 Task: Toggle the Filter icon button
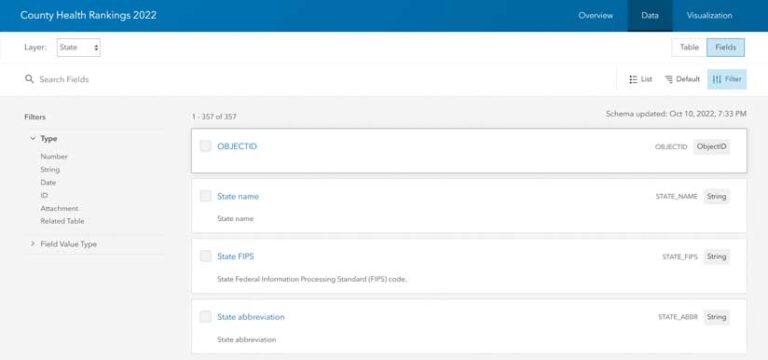click(726, 79)
